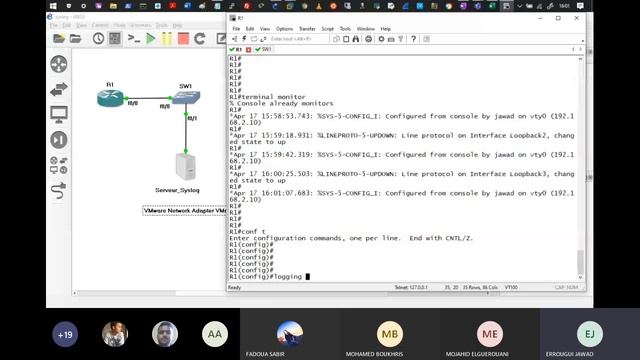Click quick connect lightning icon
Screen dimensions: 640x360
[x=244, y=39]
